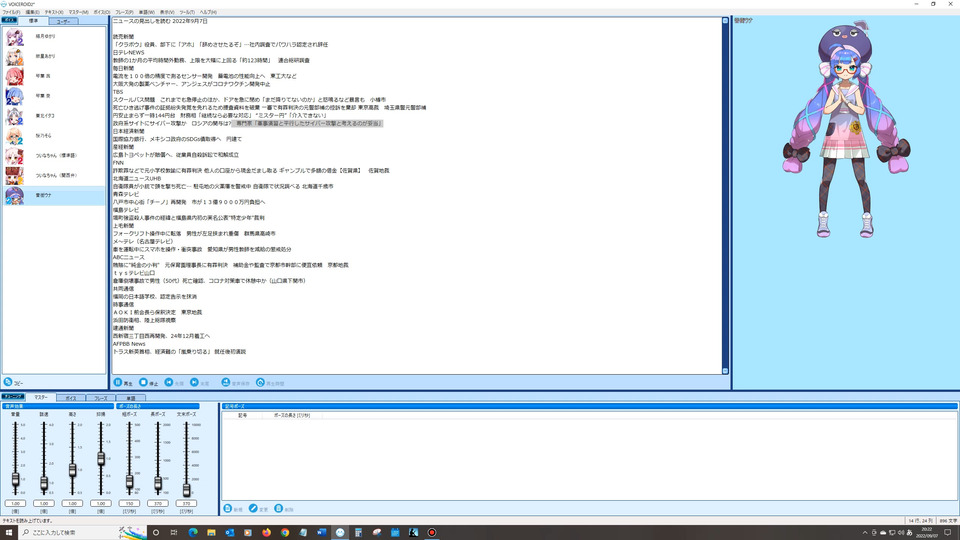Choose the 琴葉 葵 voice avatar

tap(15, 96)
